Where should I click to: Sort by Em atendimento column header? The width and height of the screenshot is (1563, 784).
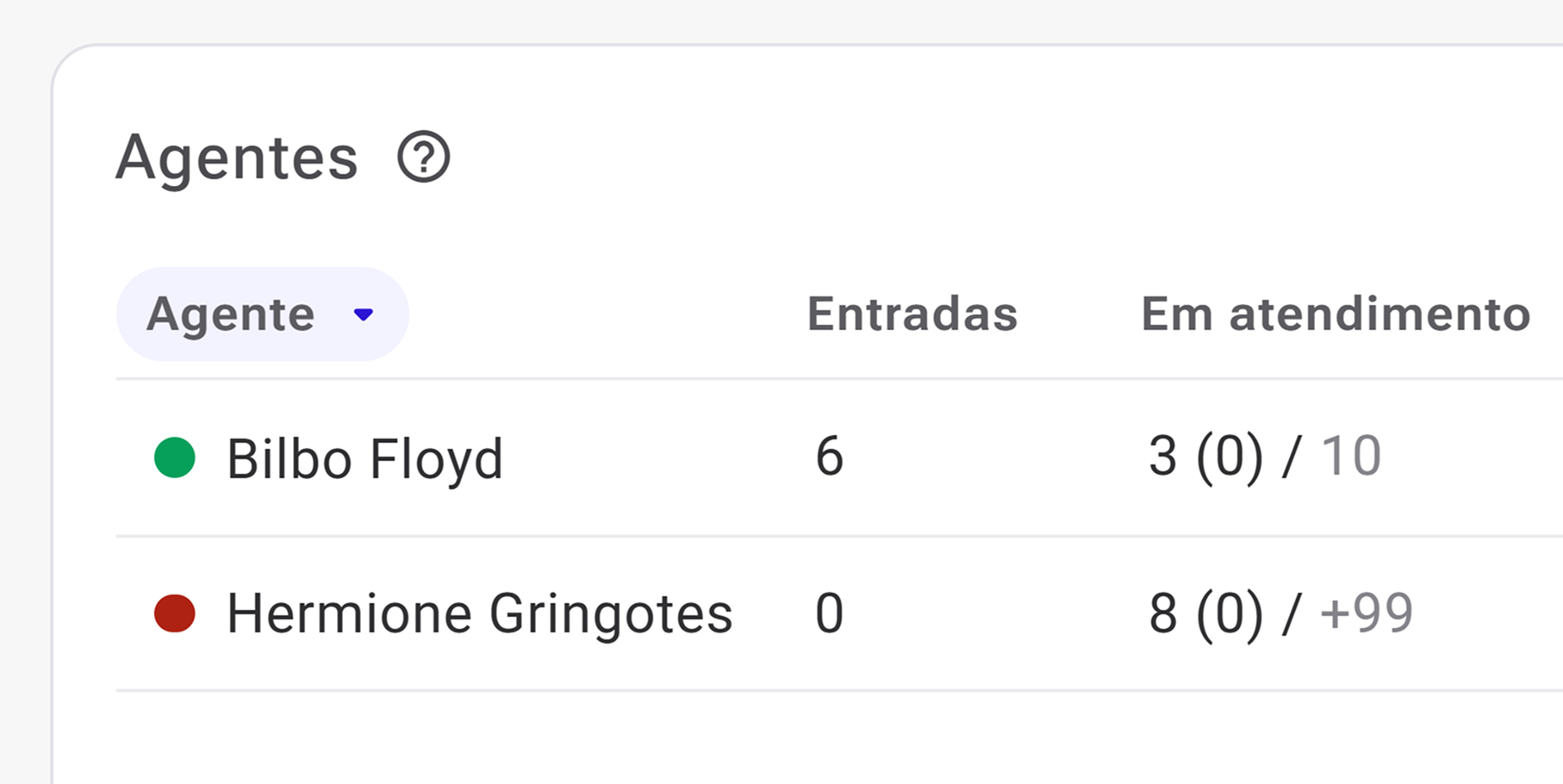[x=1335, y=314]
